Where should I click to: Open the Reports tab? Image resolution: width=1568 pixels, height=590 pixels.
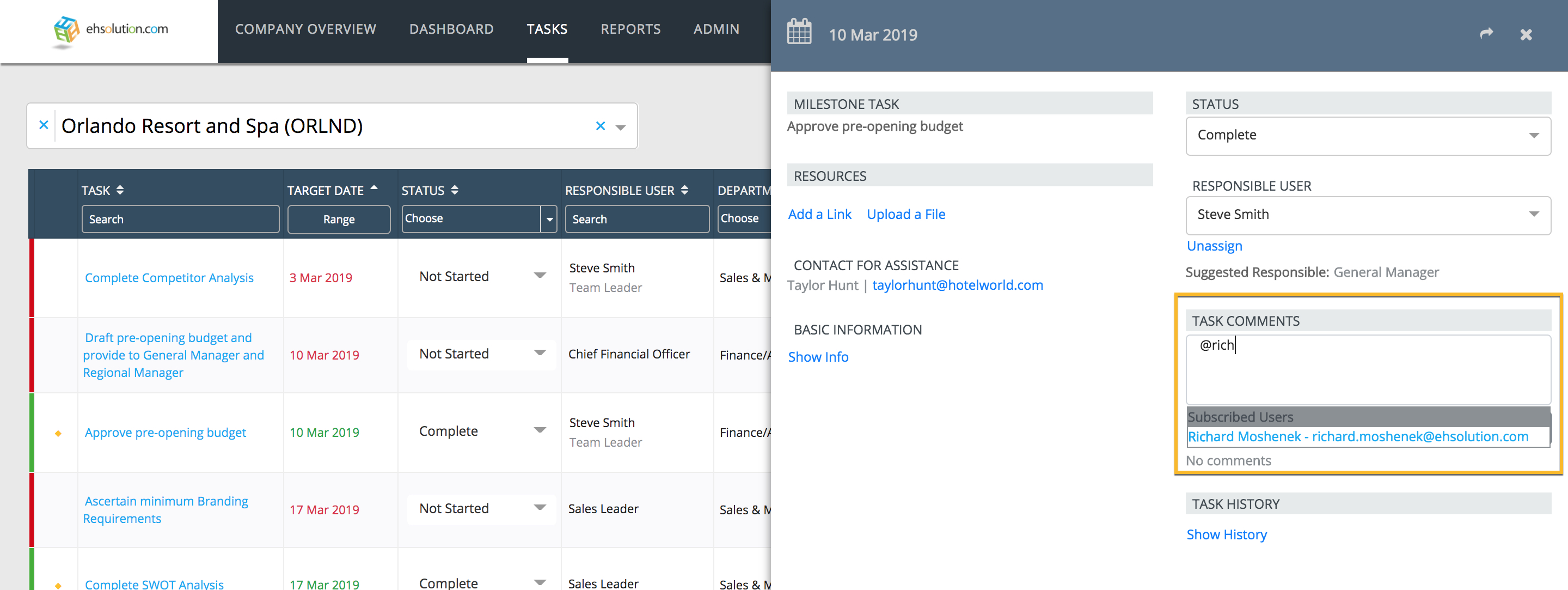click(x=630, y=29)
